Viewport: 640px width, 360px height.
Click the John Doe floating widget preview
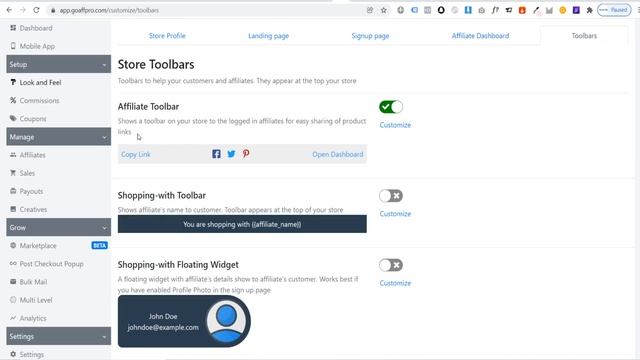pos(184,321)
